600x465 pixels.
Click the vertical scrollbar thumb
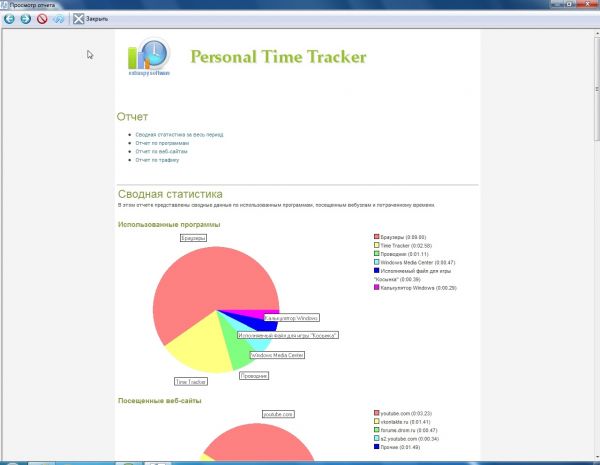pyautogui.click(x=597, y=90)
